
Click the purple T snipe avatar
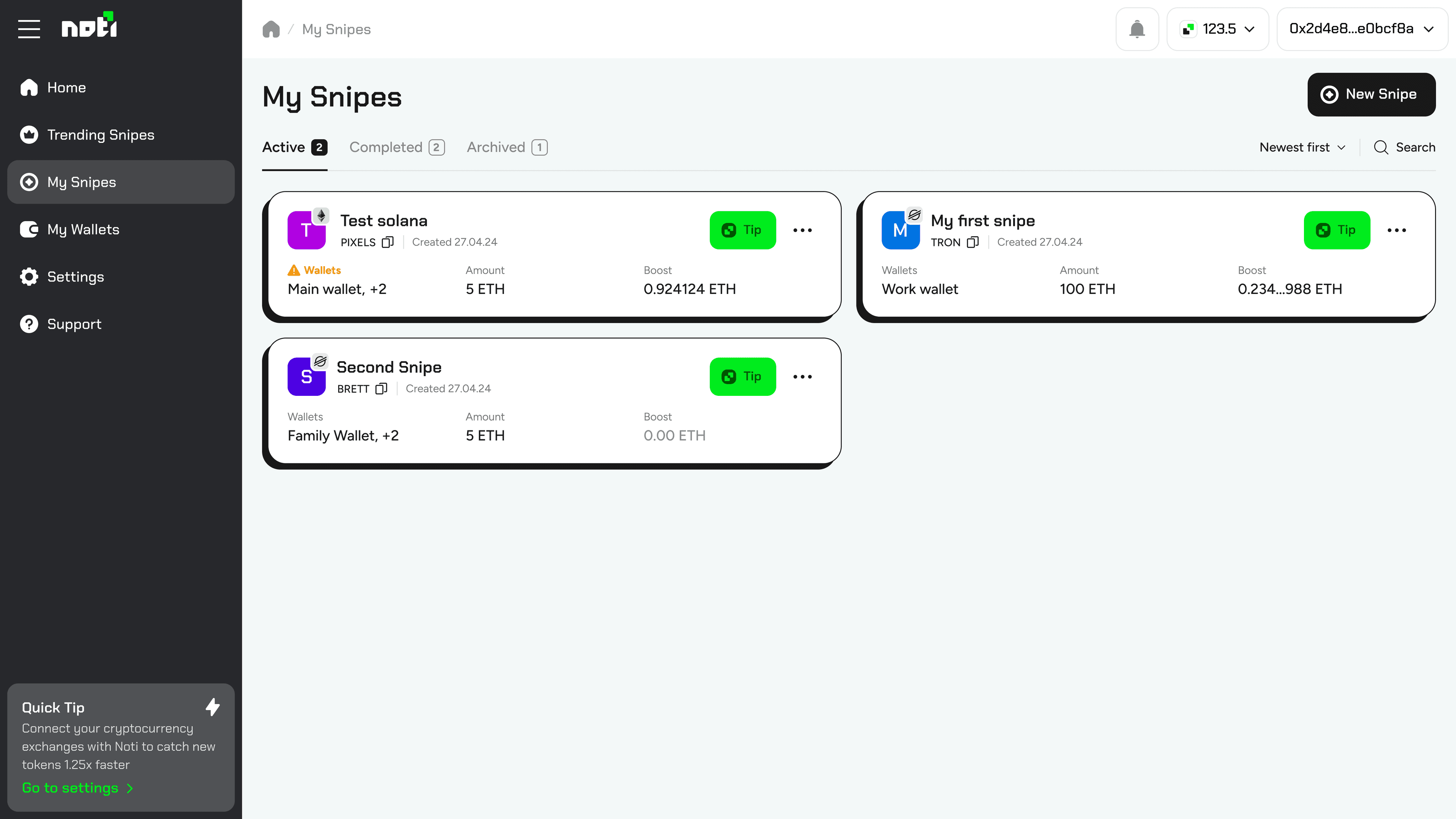(306, 230)
